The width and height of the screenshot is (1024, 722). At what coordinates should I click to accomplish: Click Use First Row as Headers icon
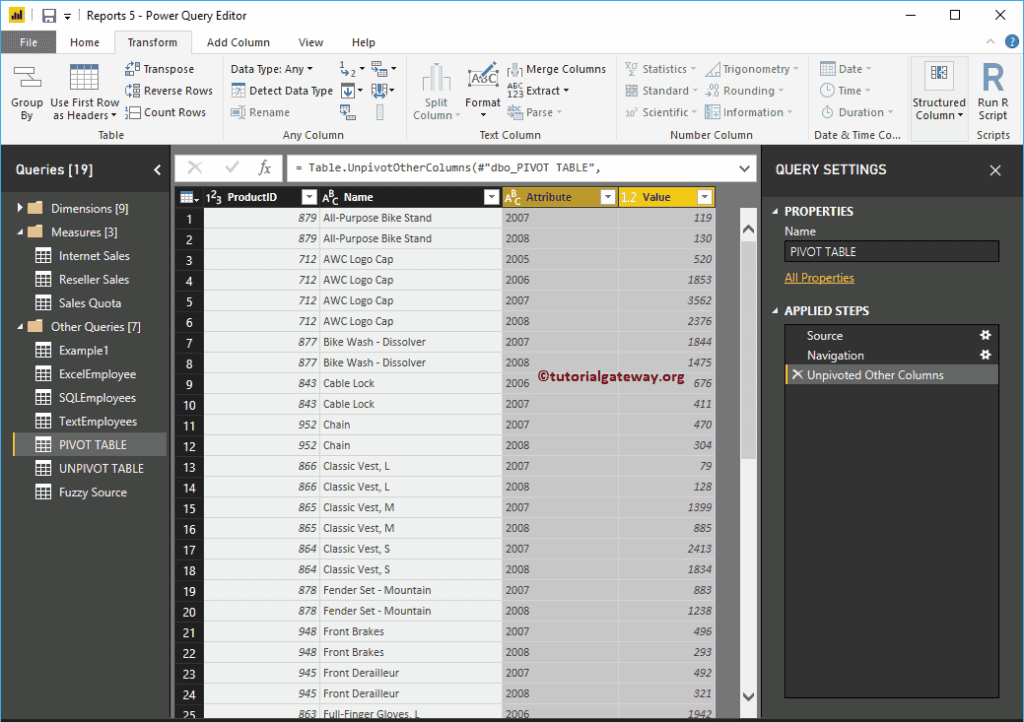84,78
